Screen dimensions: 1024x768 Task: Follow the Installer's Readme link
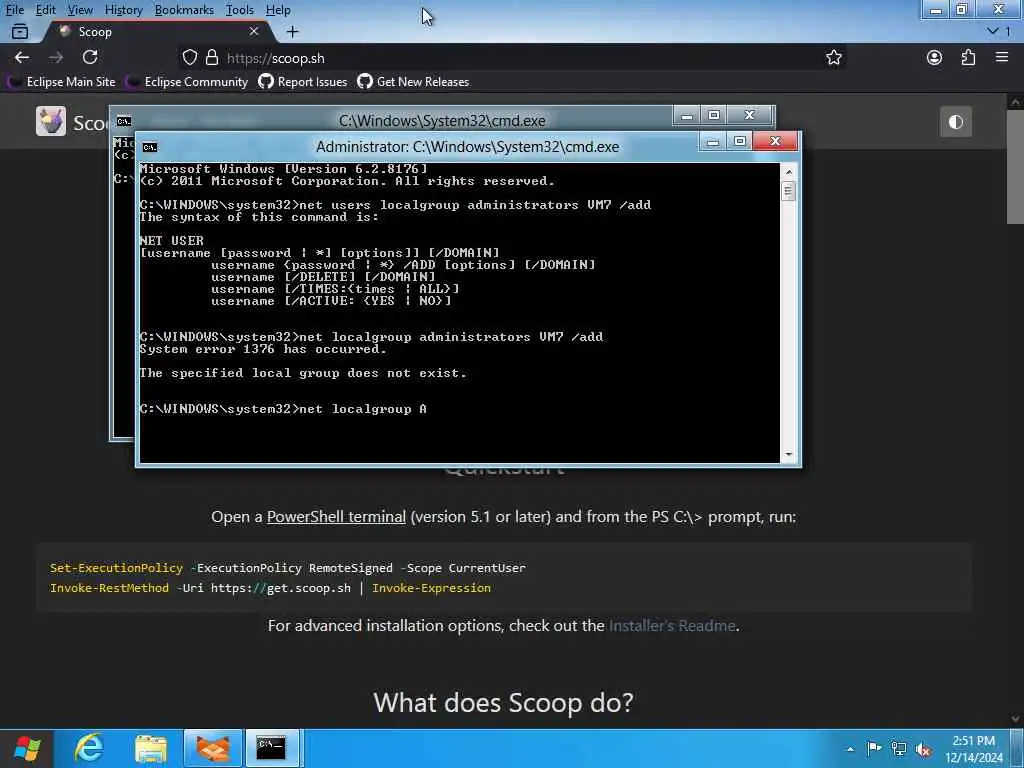pos(672,626)
